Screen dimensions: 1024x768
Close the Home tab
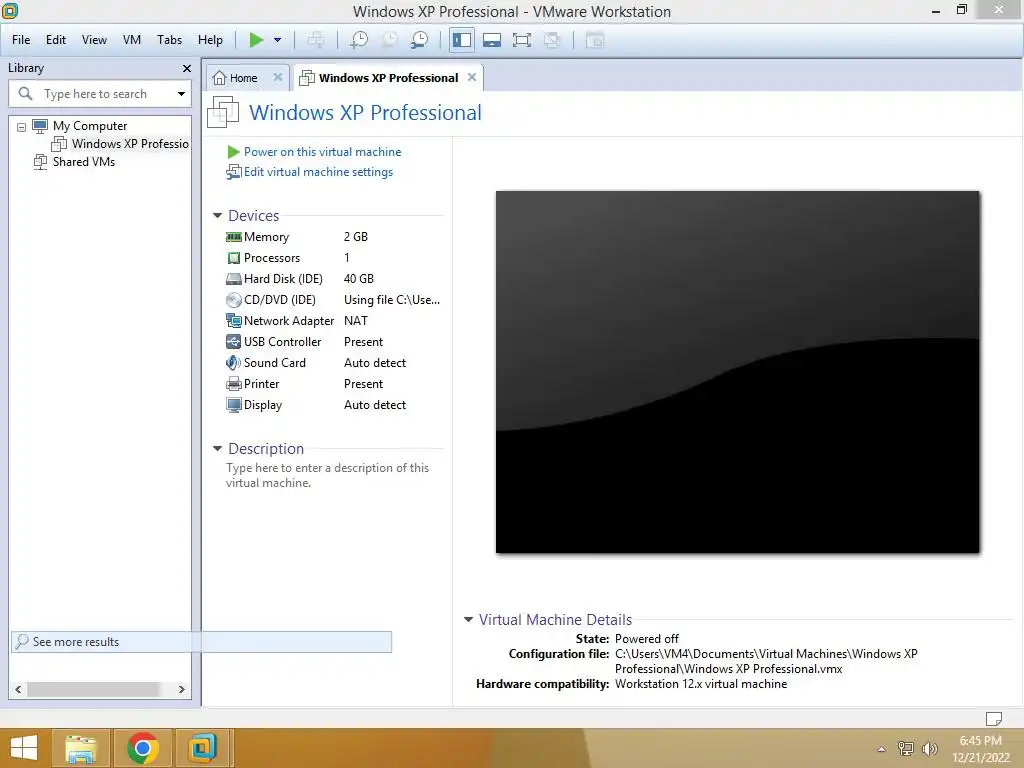[278, 77]
